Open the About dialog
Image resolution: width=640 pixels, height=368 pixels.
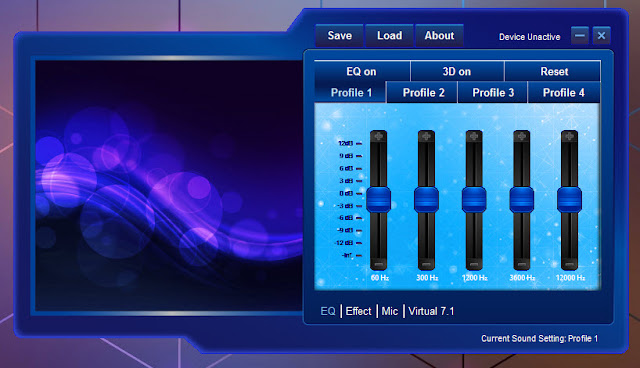[439, 35]
